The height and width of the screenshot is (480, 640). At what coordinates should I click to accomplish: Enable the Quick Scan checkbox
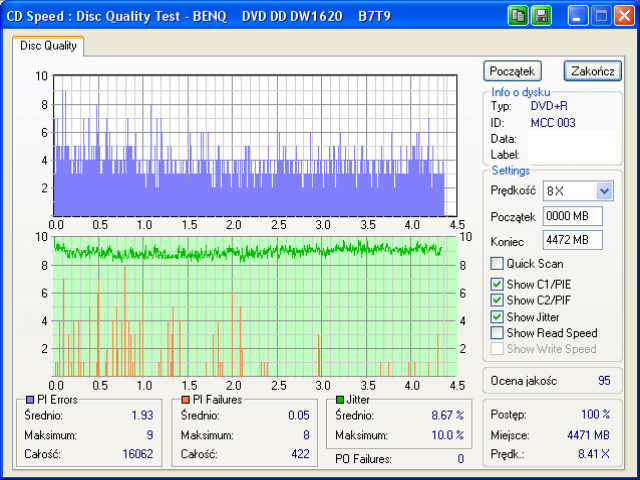coord(497,264)
